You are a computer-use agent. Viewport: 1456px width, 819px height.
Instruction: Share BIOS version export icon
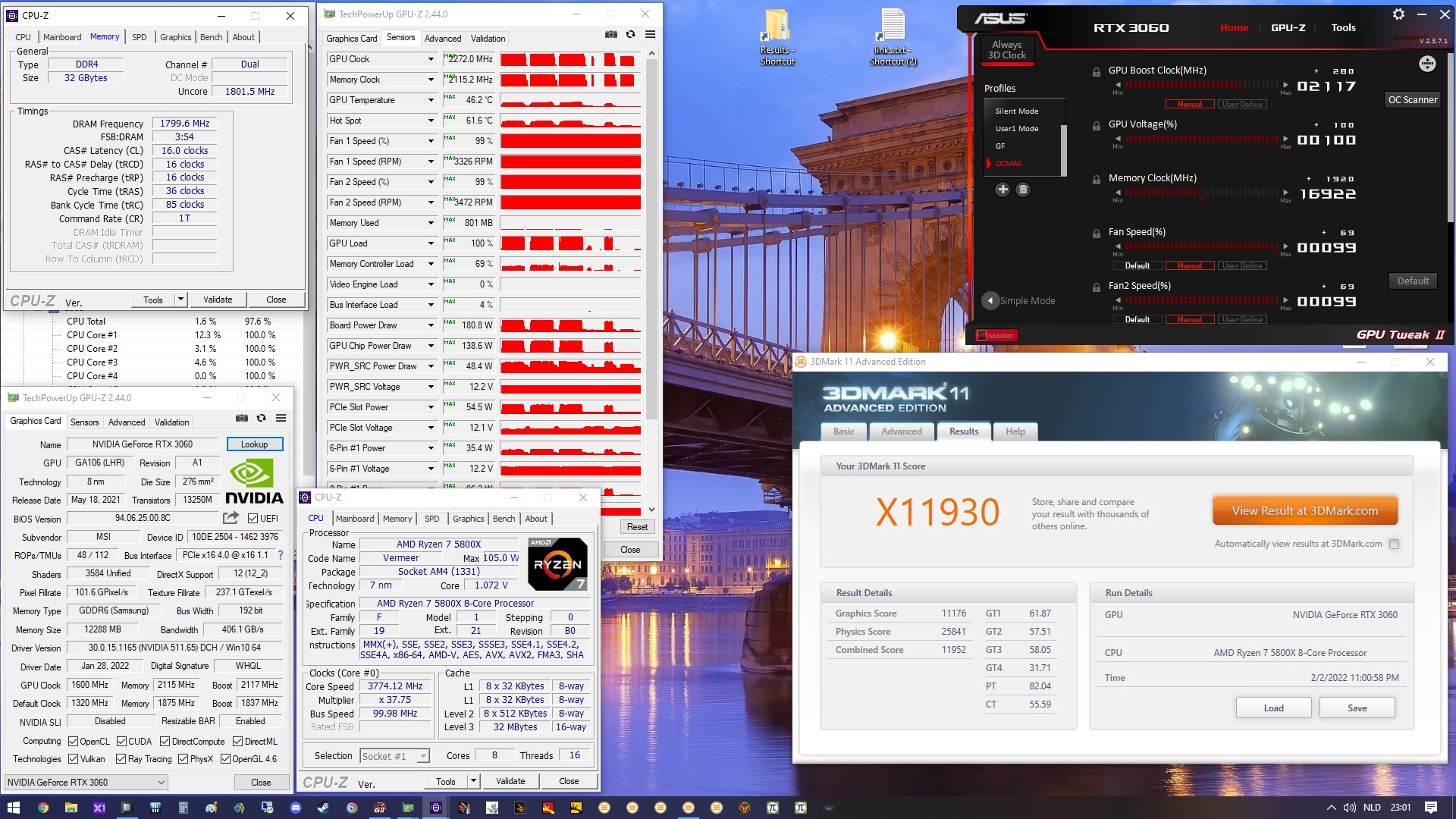coord(231,518)
